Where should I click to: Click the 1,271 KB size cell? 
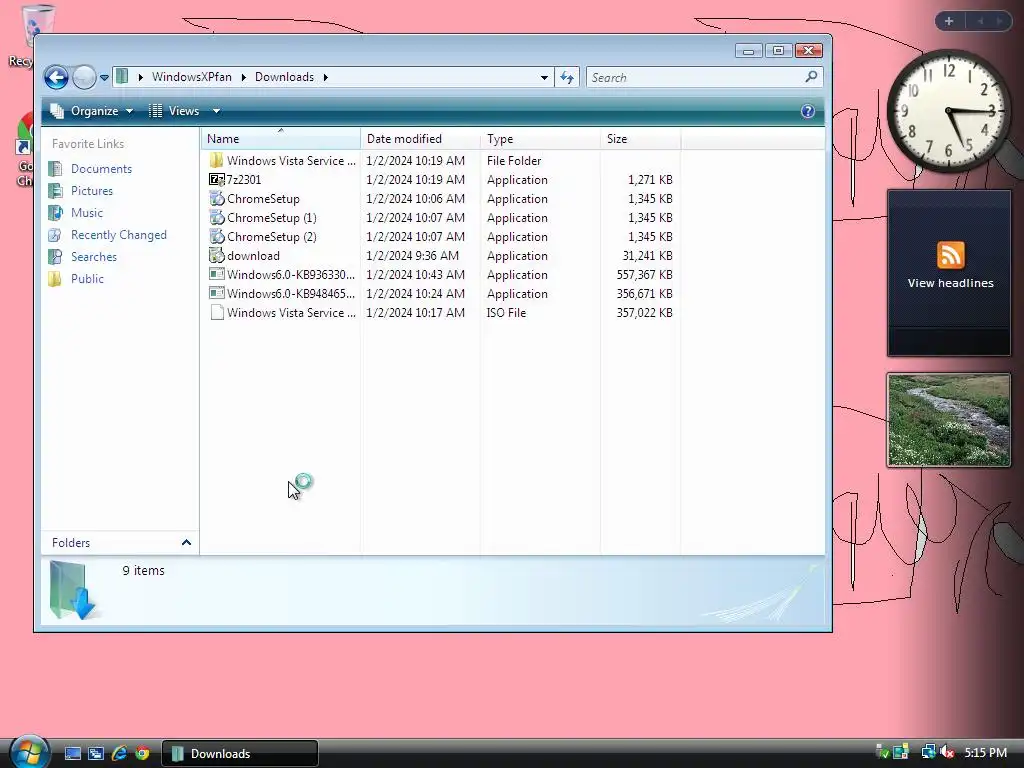650,180
